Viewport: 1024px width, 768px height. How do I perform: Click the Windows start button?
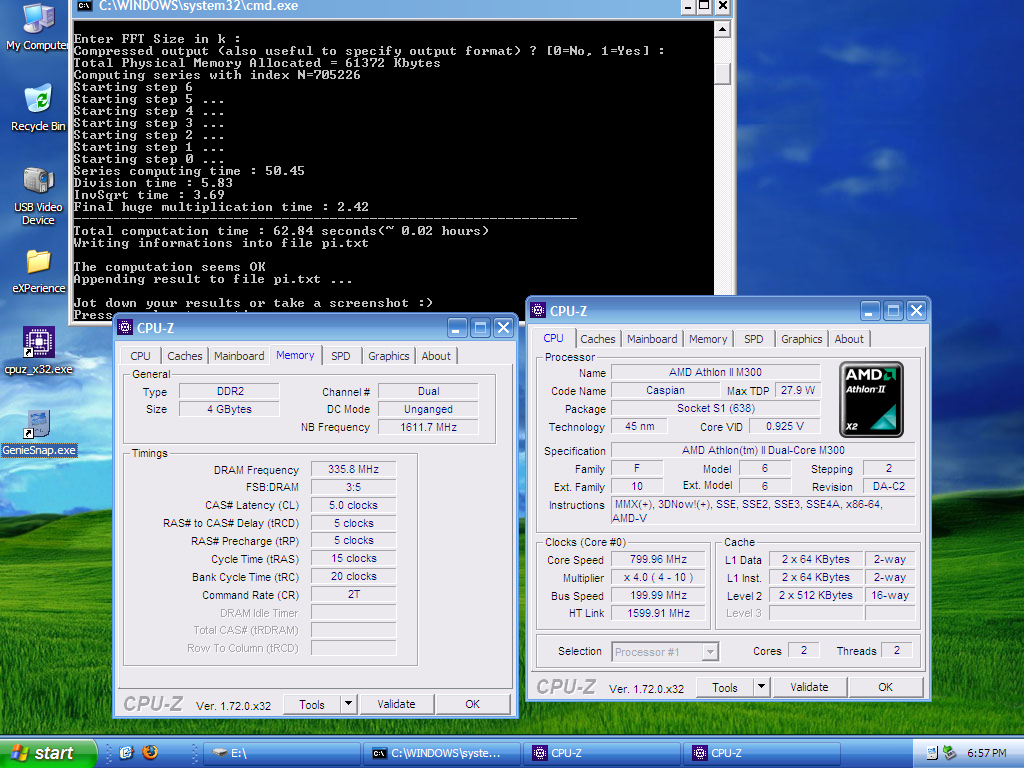(x=47, y=753)
